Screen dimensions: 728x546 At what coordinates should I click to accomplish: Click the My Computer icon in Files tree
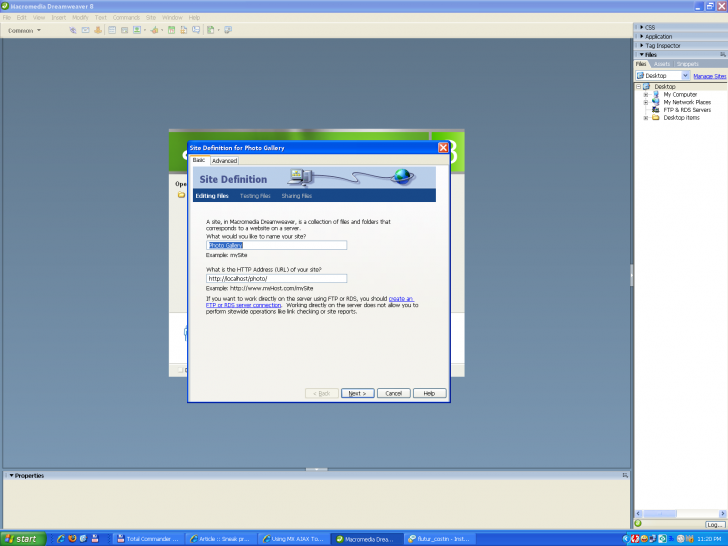point(656,94)
